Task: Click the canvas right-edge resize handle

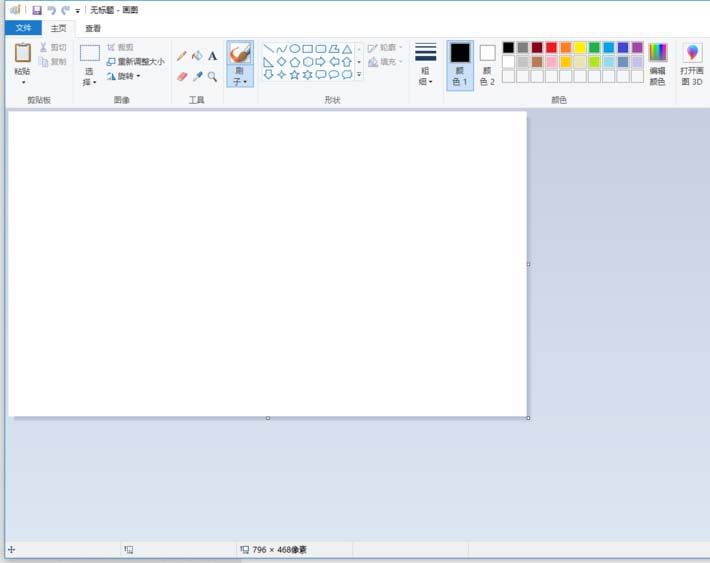Action: click(528, 264)
